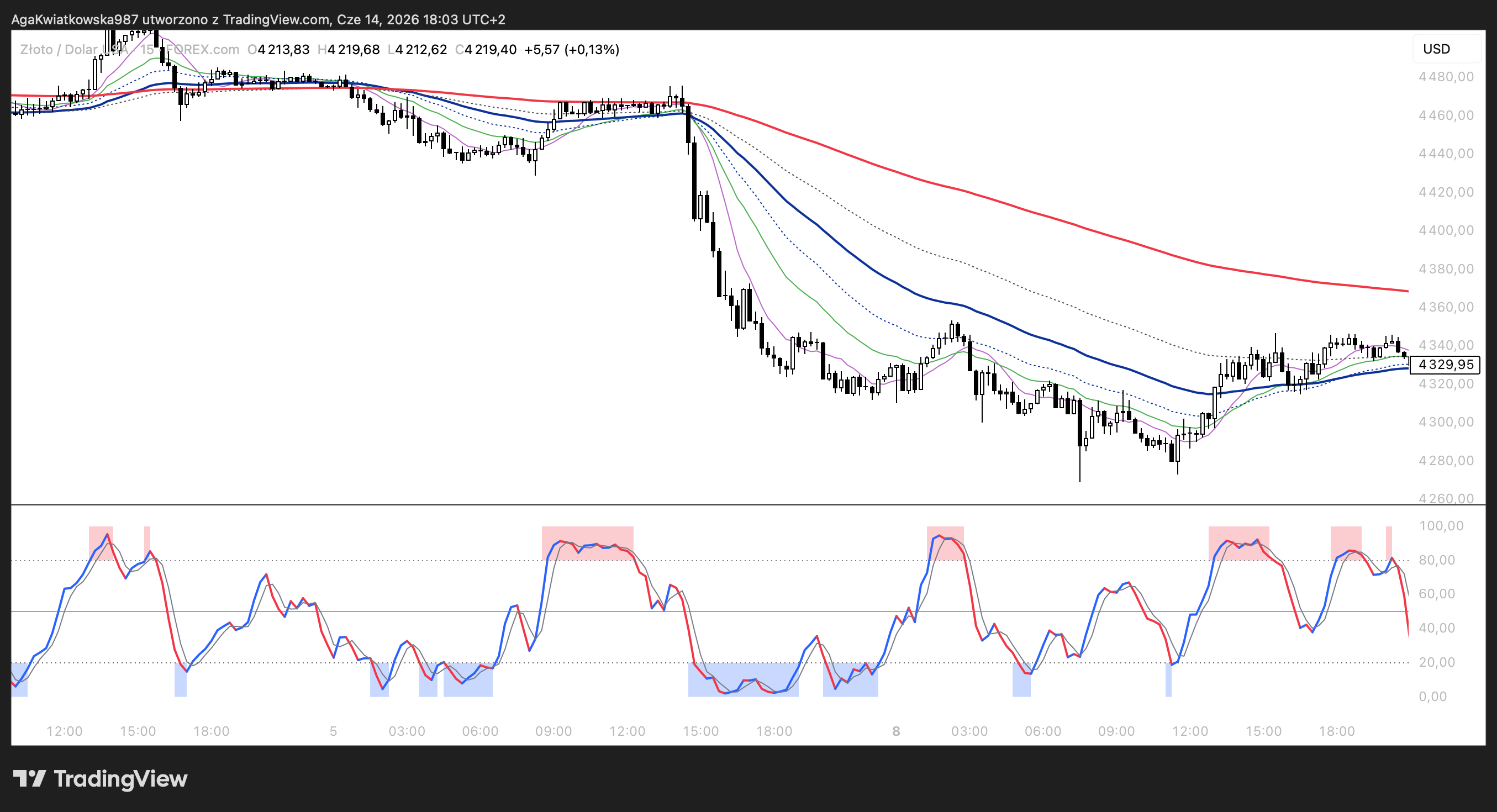Click the 4 440,00 price axis label

1446,154
